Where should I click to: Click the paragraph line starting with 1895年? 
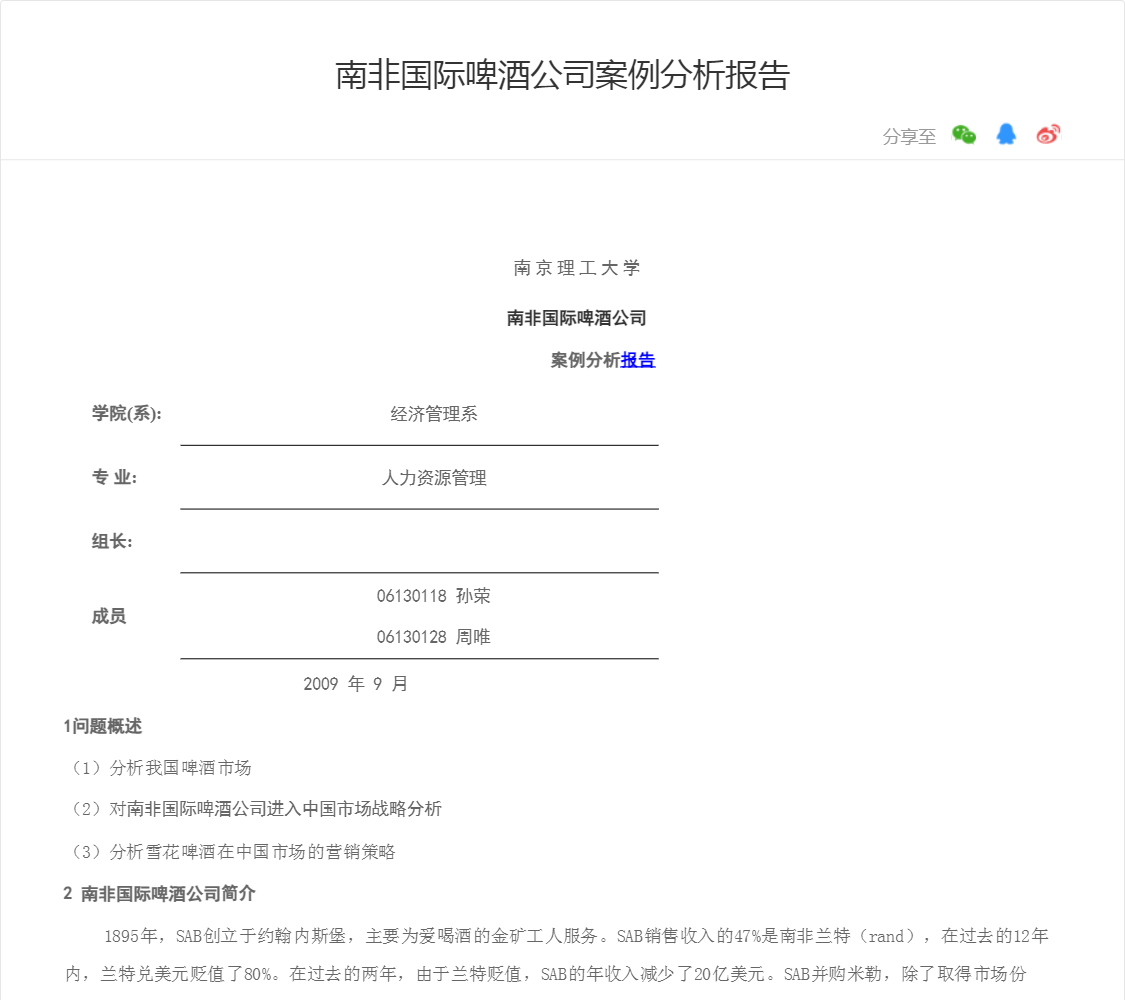[576, 936]
